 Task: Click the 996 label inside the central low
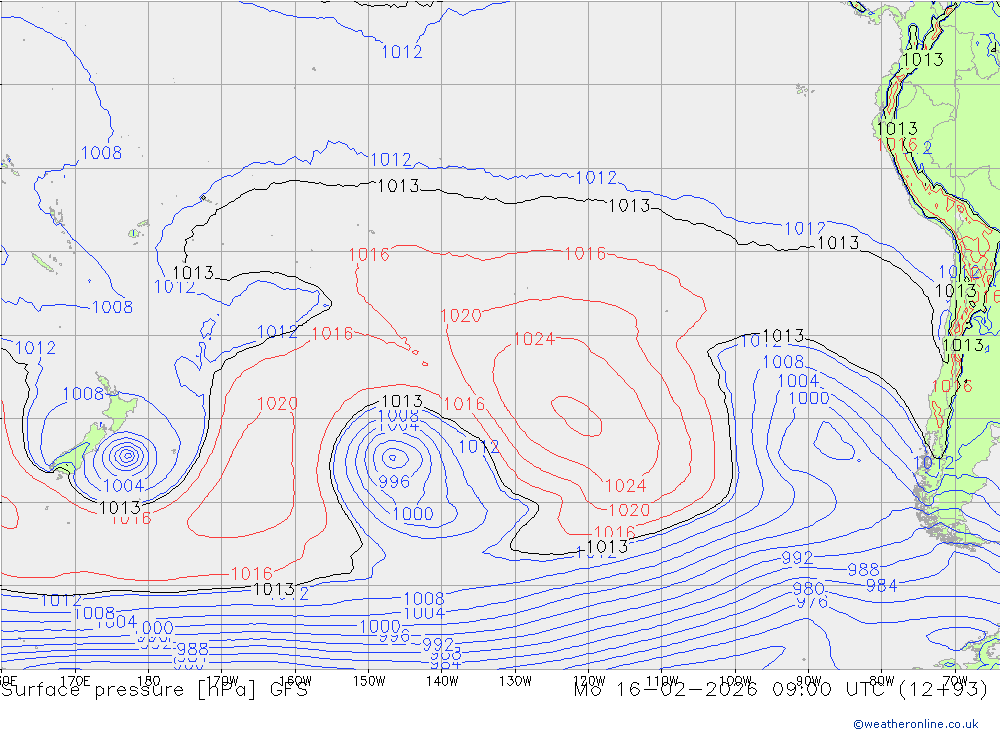tap(394, 482)
